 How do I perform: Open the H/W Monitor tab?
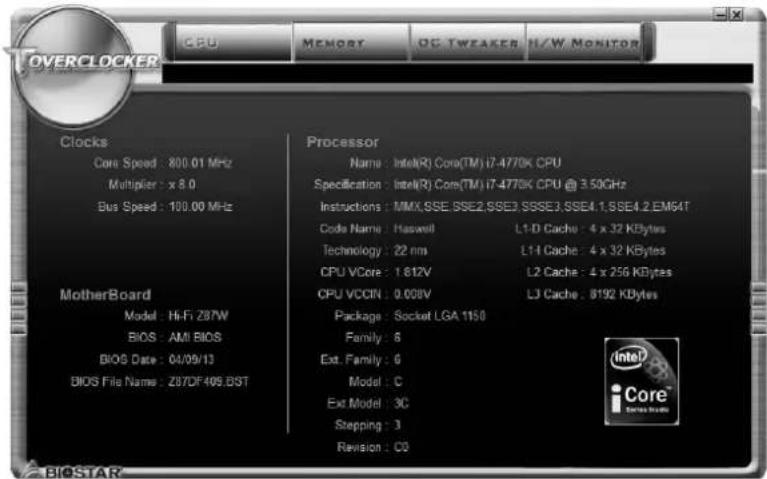[x=584, y=43]
